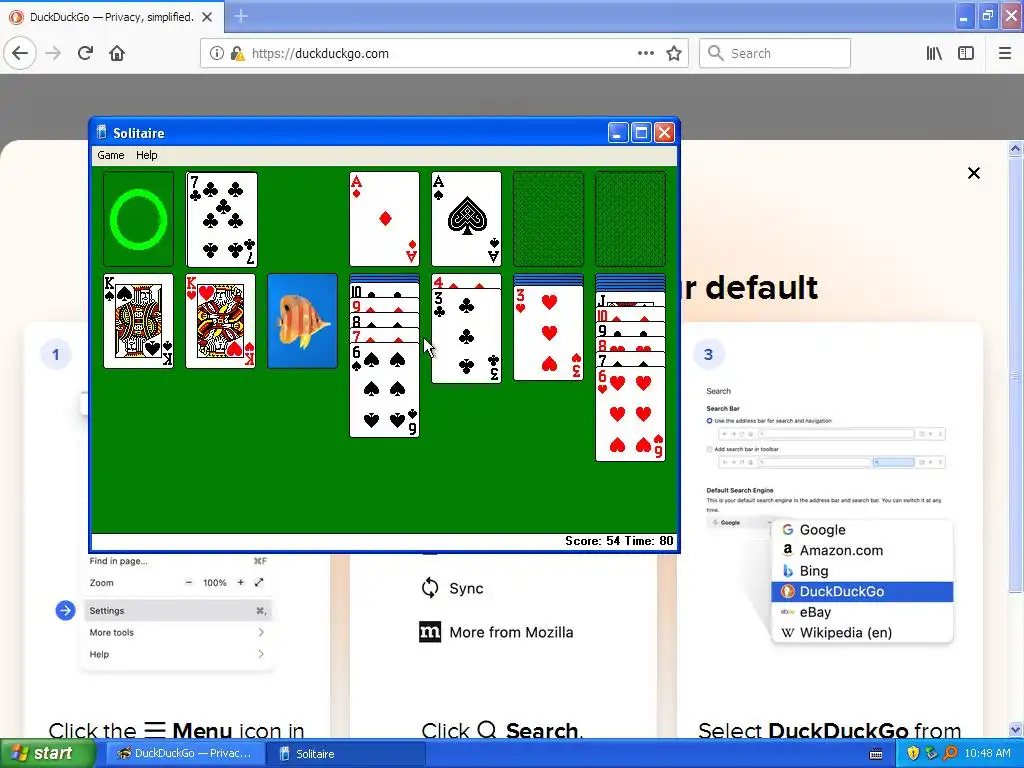1024x768 pixels.
Task: Click the connection lock warning icon
Action: (x=237, y=53)
